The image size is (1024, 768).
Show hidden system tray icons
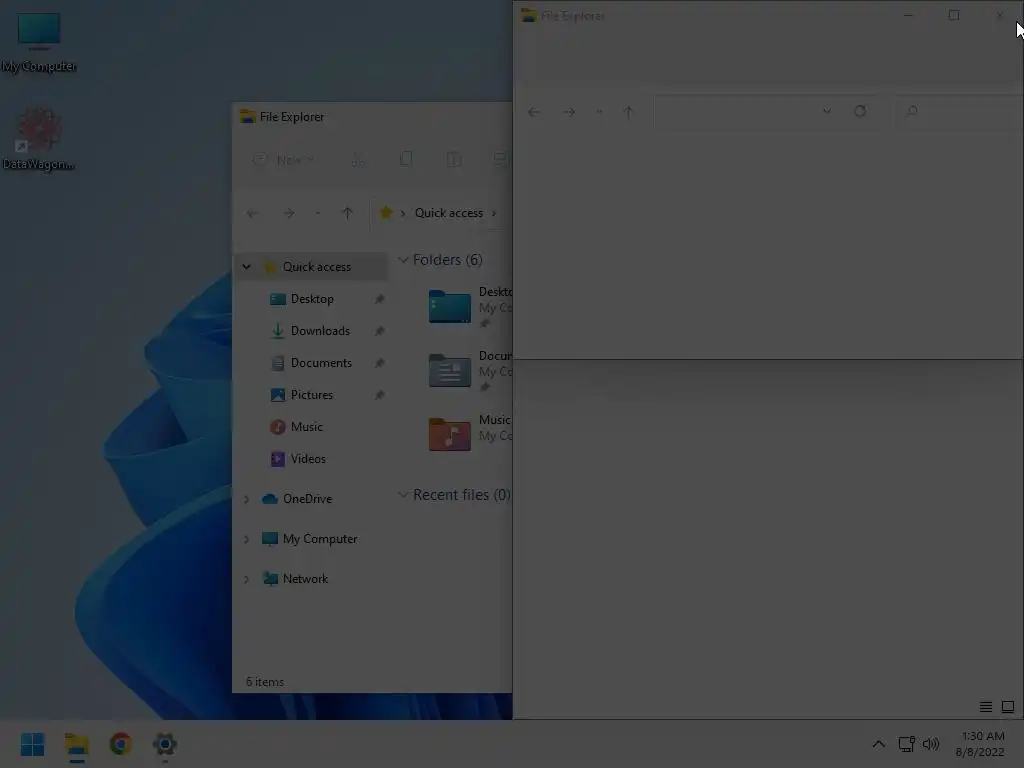tap(879, 744)
